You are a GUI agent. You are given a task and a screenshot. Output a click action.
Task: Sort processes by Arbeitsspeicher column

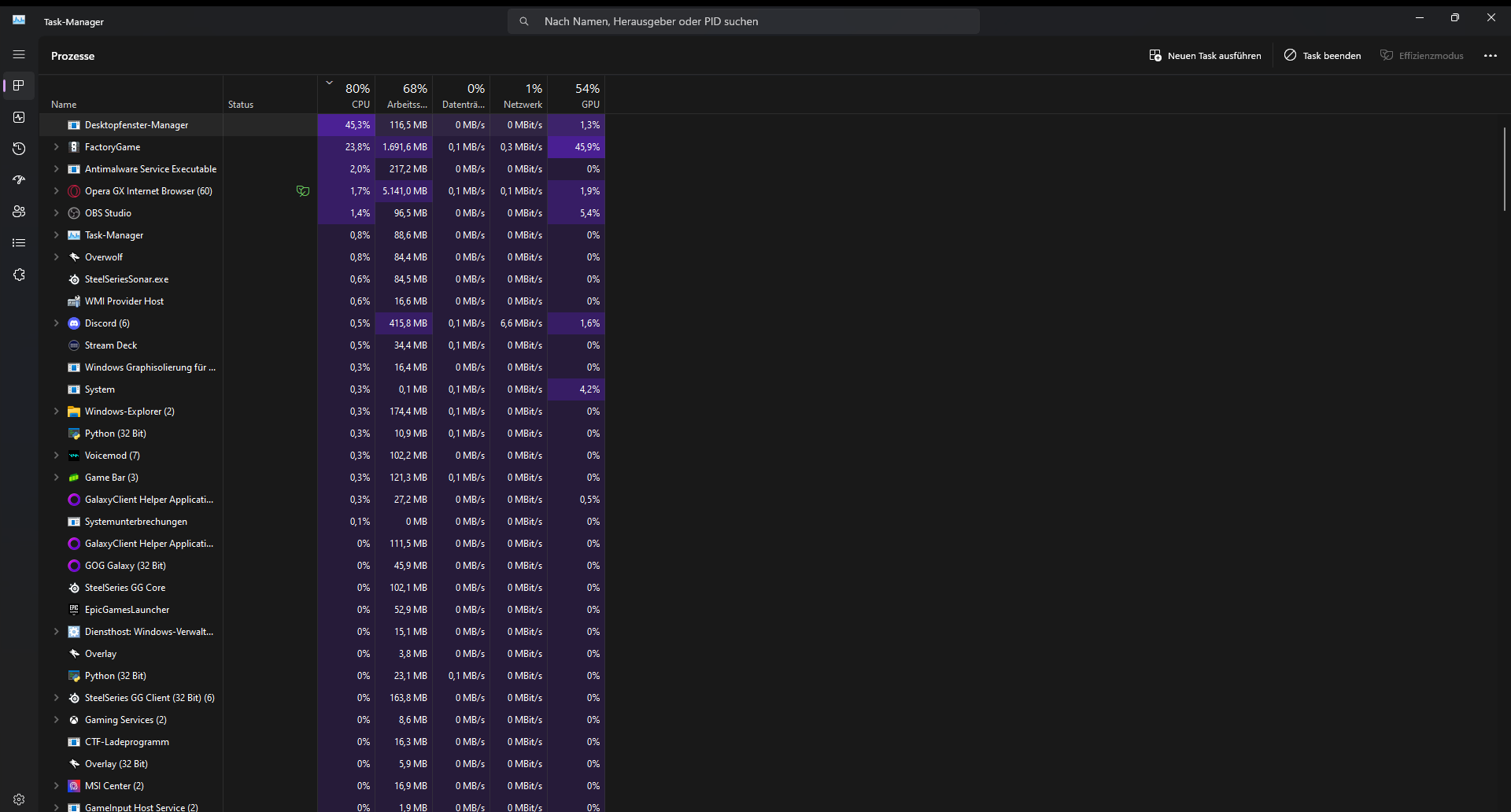404,95
